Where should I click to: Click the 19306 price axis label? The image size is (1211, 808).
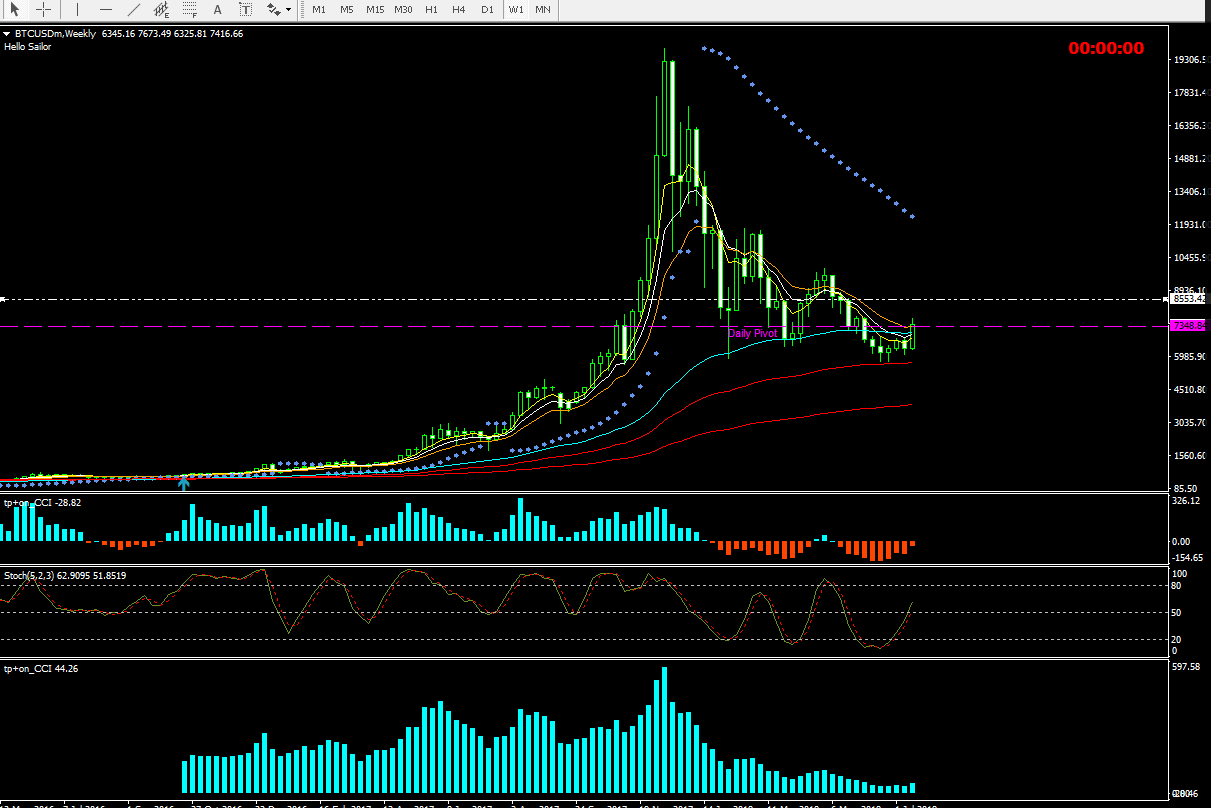1190,60
